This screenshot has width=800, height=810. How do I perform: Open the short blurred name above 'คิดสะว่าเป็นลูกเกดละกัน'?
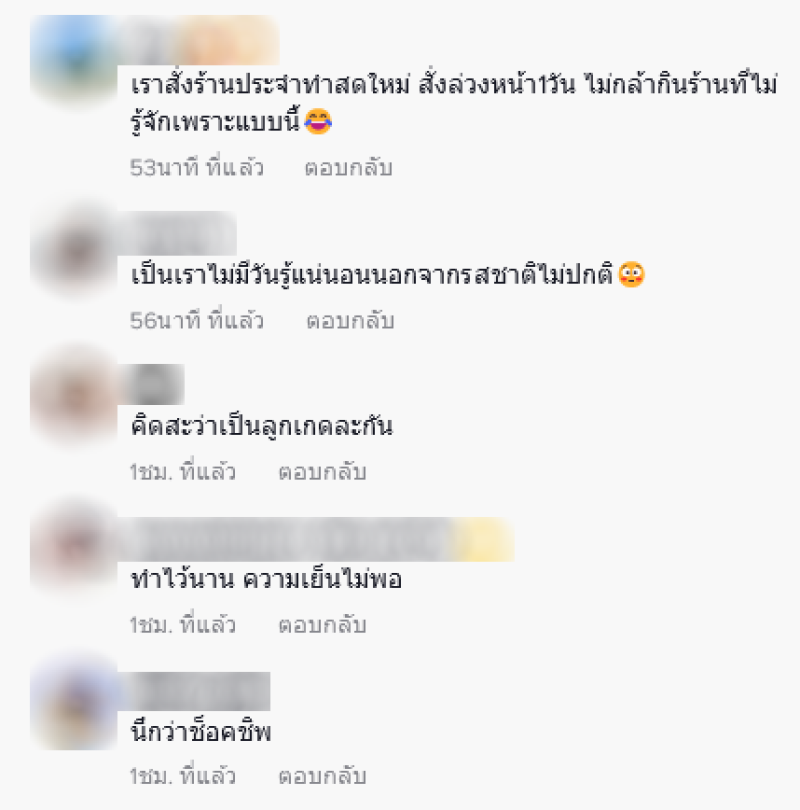(x=151, y=385)
